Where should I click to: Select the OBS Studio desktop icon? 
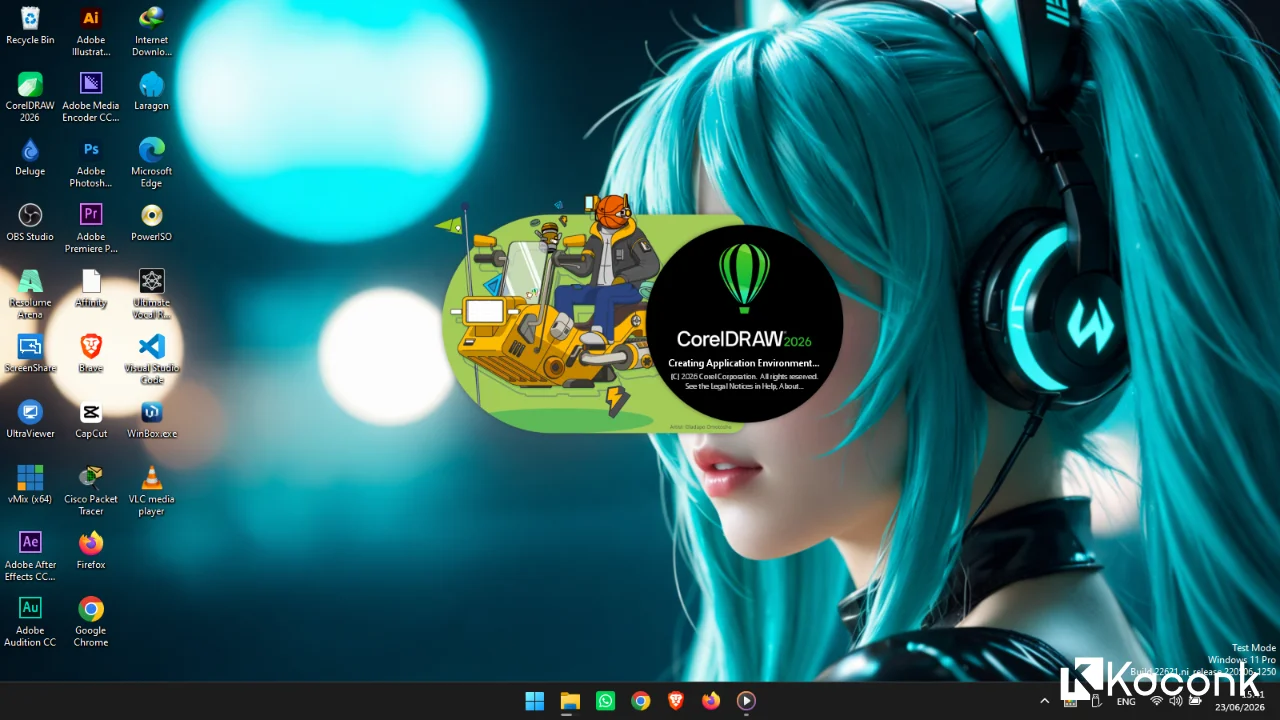pos(30,223)
